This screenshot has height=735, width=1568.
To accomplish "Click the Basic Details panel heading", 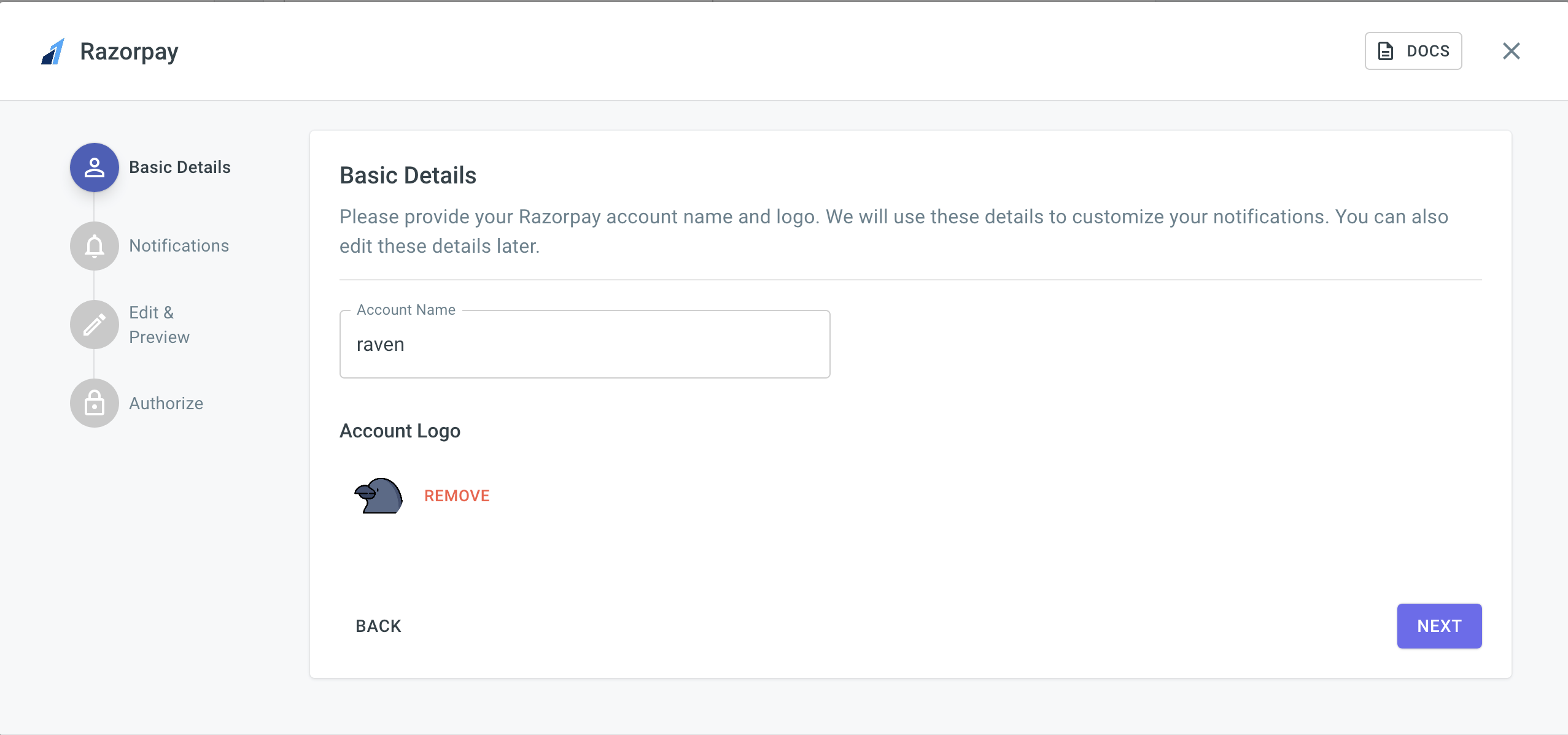I will tap(407, 175).
